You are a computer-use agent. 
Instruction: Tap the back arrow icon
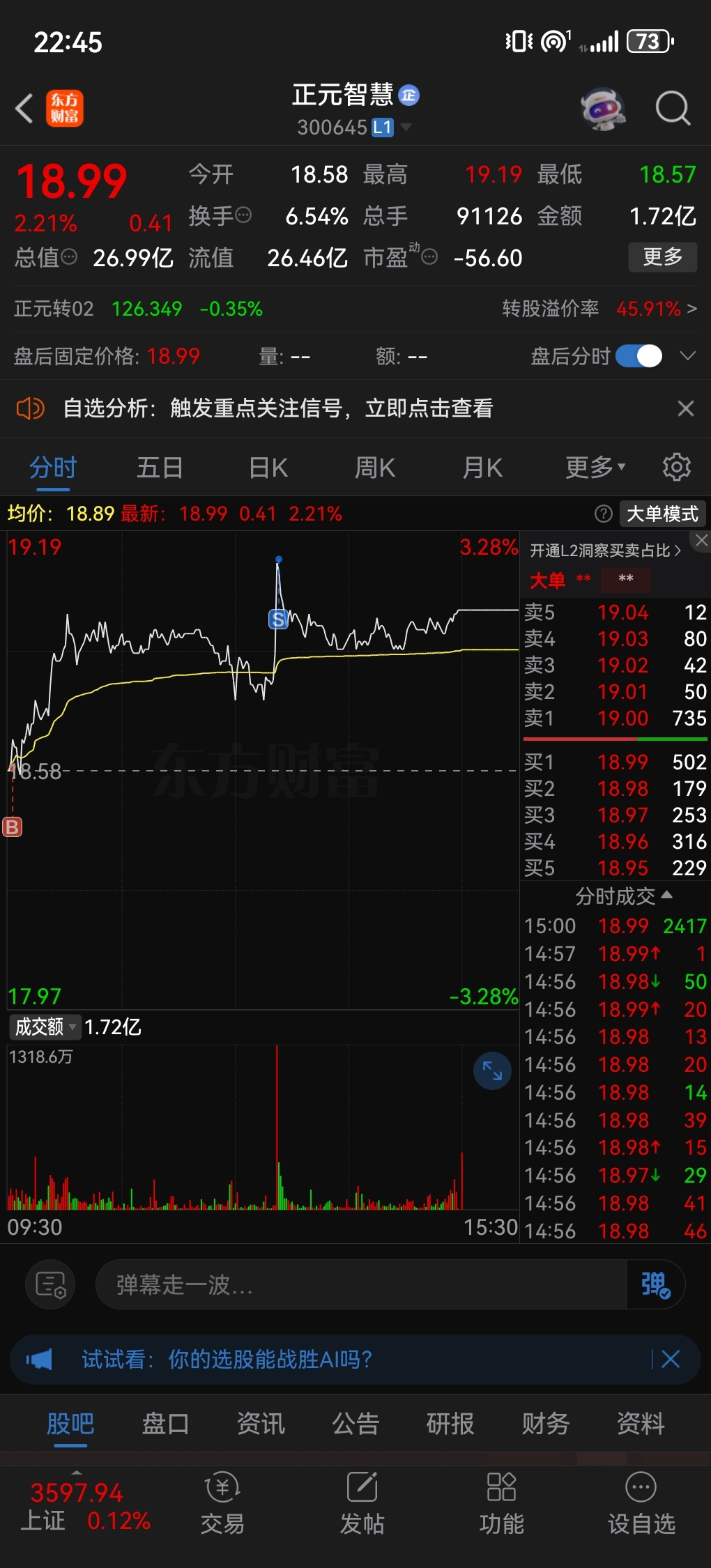[x=24, y=109]
